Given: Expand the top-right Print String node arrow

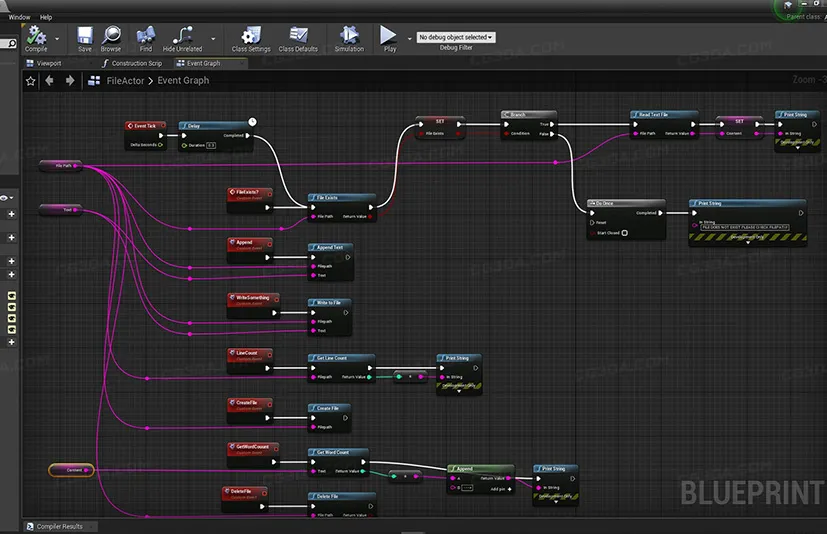Looking at the screenshot, I should pyautogui.click(x=797, y=148).
